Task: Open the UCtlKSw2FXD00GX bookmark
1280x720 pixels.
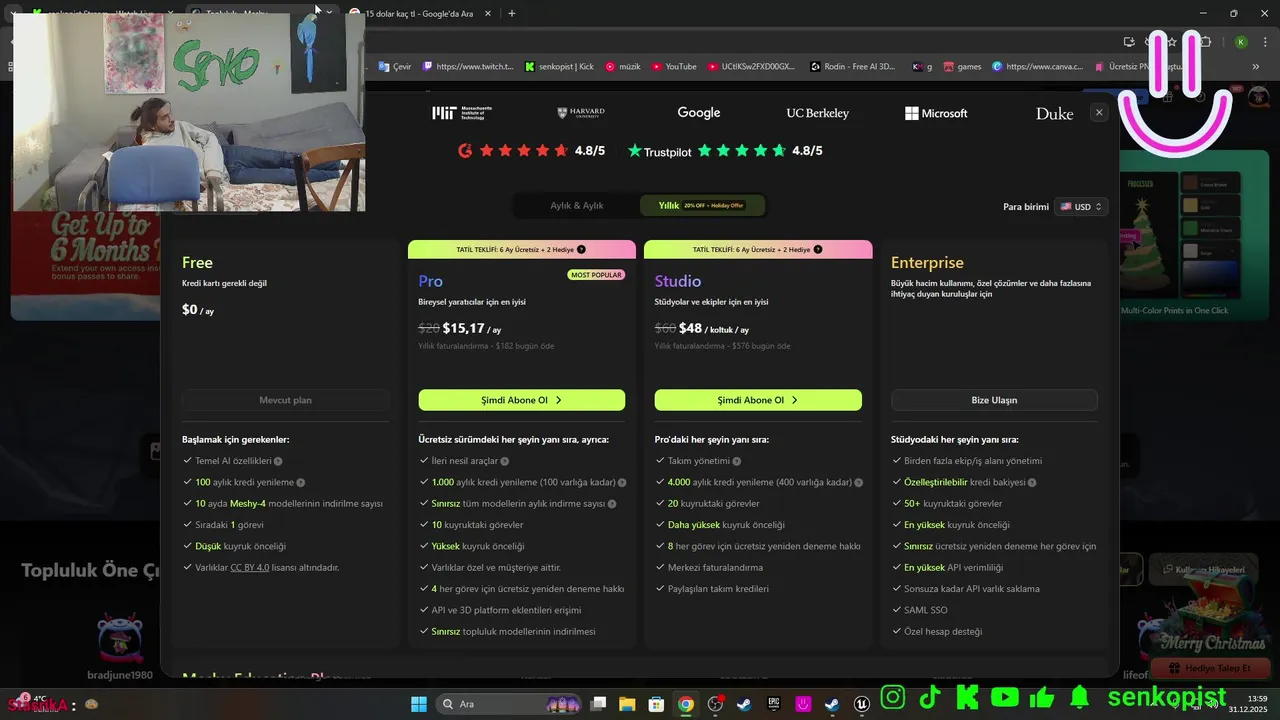Action: [x=751, y=67]
